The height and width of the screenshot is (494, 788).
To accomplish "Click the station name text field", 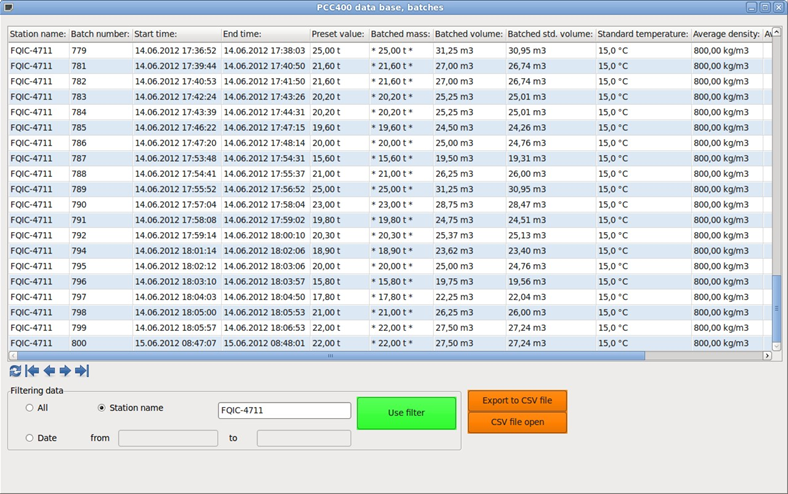I will point(284,410).
